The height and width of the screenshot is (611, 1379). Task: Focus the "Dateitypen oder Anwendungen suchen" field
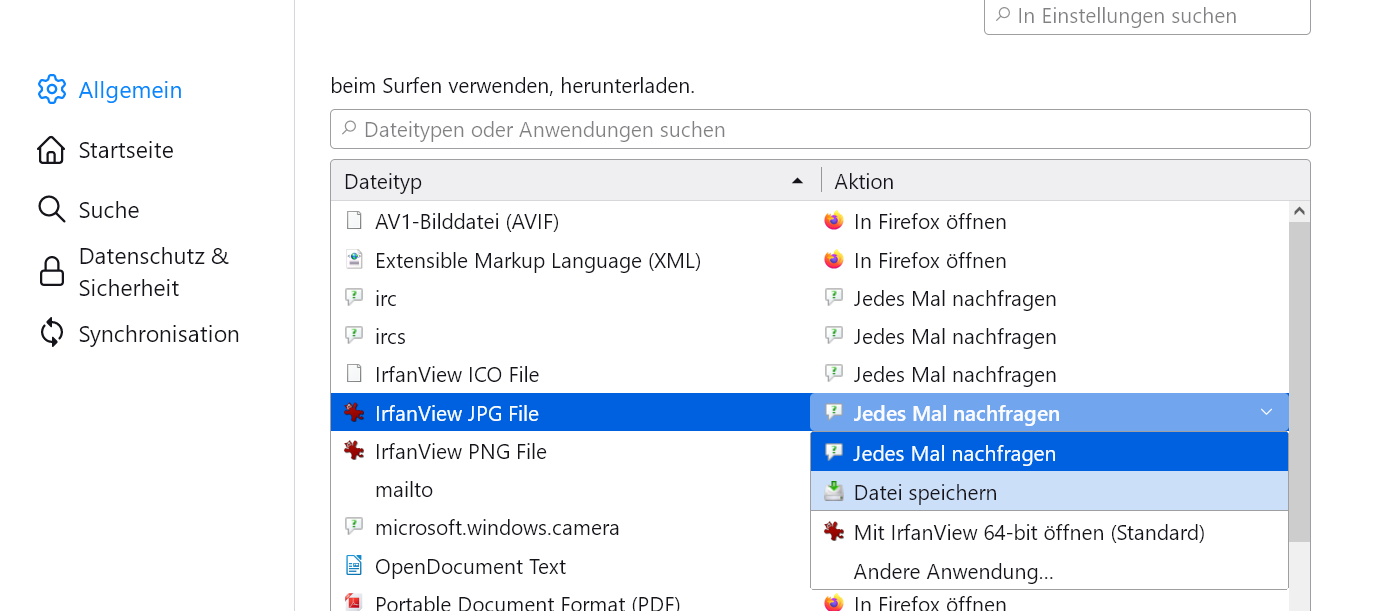tap(820, 129)
